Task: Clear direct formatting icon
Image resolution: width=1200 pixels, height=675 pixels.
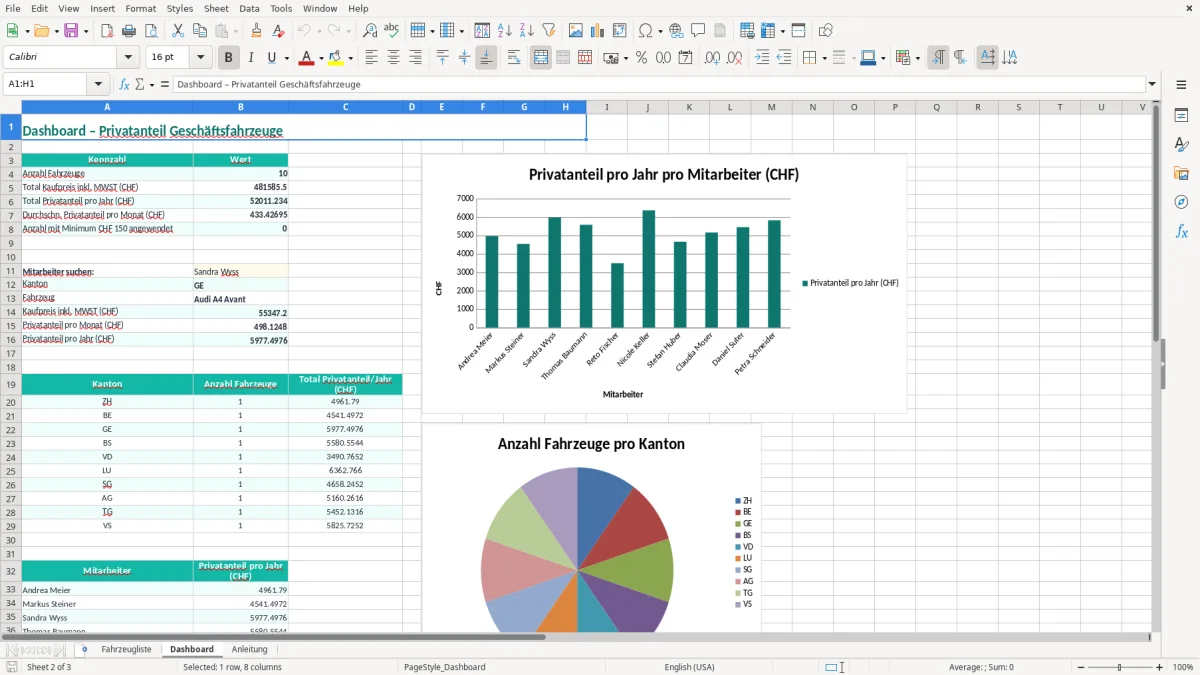Action: pyautogui.click(x=278, y=31)
